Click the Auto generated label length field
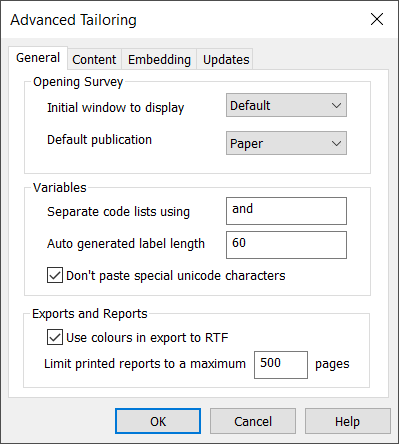399x444 pixels. [286, 245]
